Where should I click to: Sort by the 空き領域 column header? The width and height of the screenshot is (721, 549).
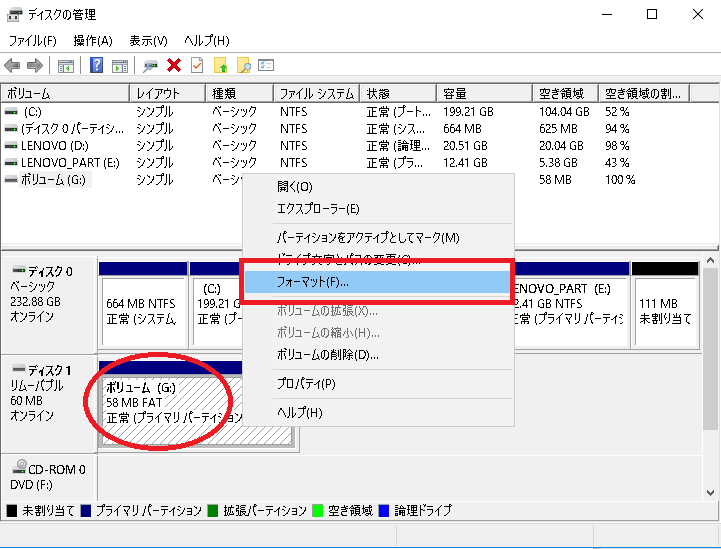(566, 93)
